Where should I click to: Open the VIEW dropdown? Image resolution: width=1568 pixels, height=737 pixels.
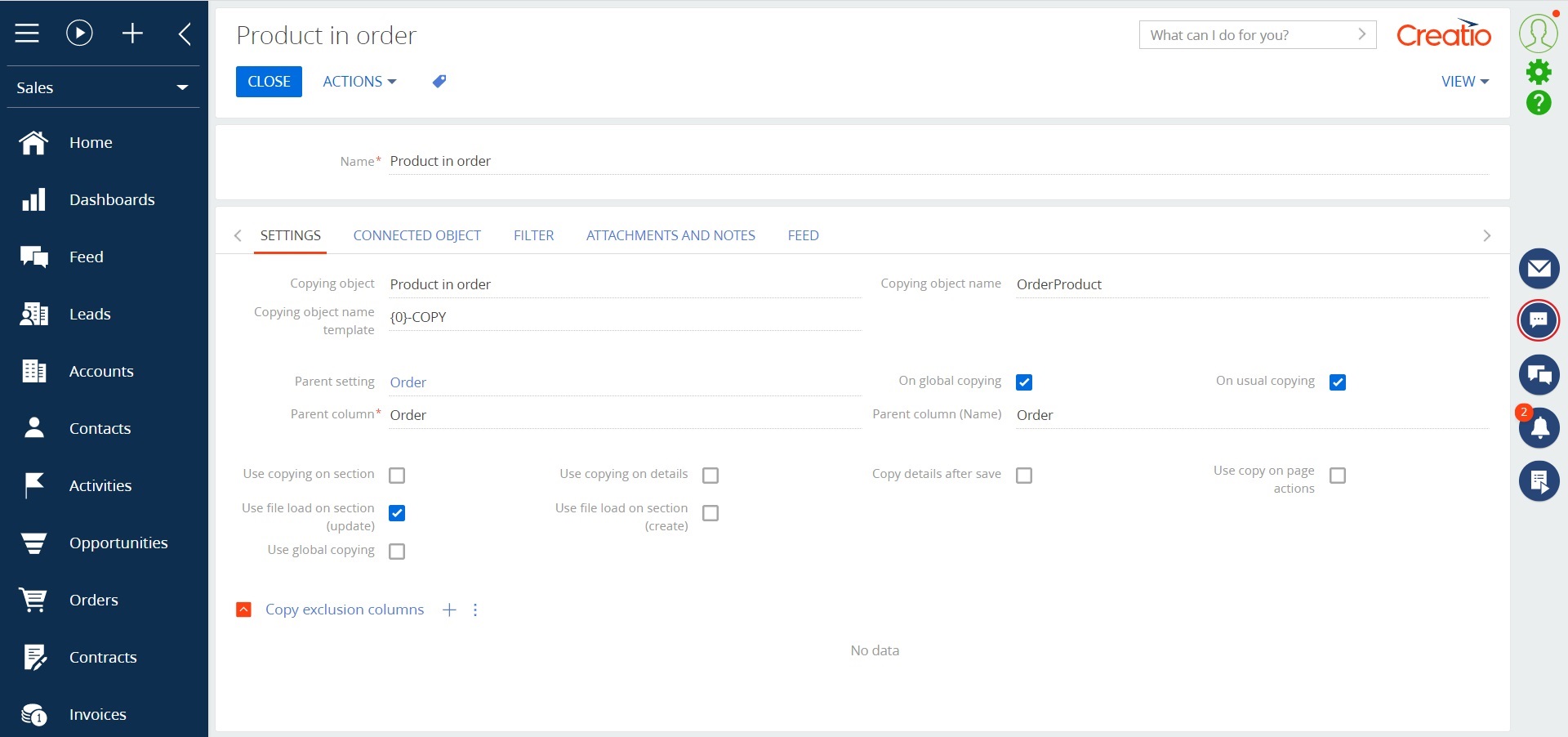tap(1463, 81)
